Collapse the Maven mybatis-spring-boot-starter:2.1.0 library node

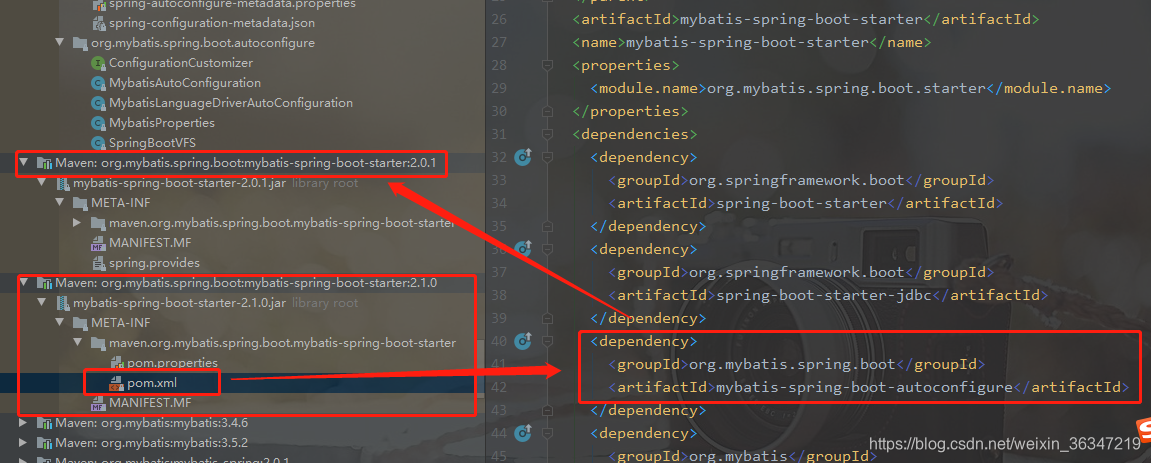(24, 283)
